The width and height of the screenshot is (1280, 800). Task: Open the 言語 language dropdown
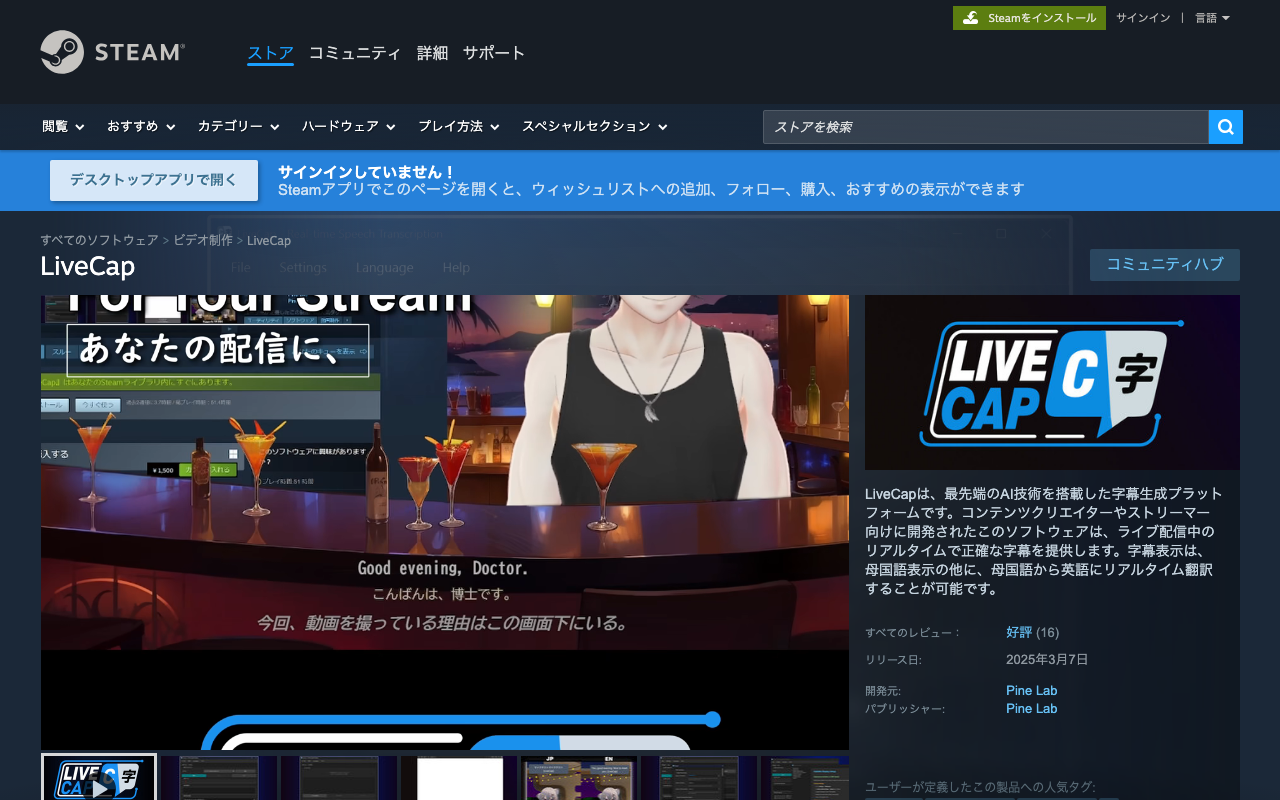point(1212,18)
